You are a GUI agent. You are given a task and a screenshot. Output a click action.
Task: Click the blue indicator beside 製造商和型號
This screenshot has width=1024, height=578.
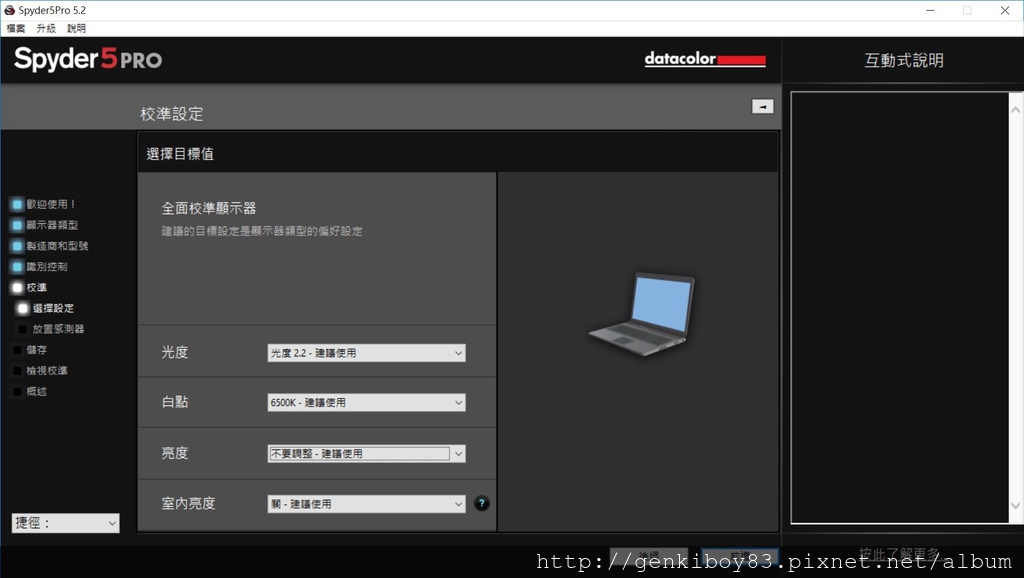[x=18, y=246]
